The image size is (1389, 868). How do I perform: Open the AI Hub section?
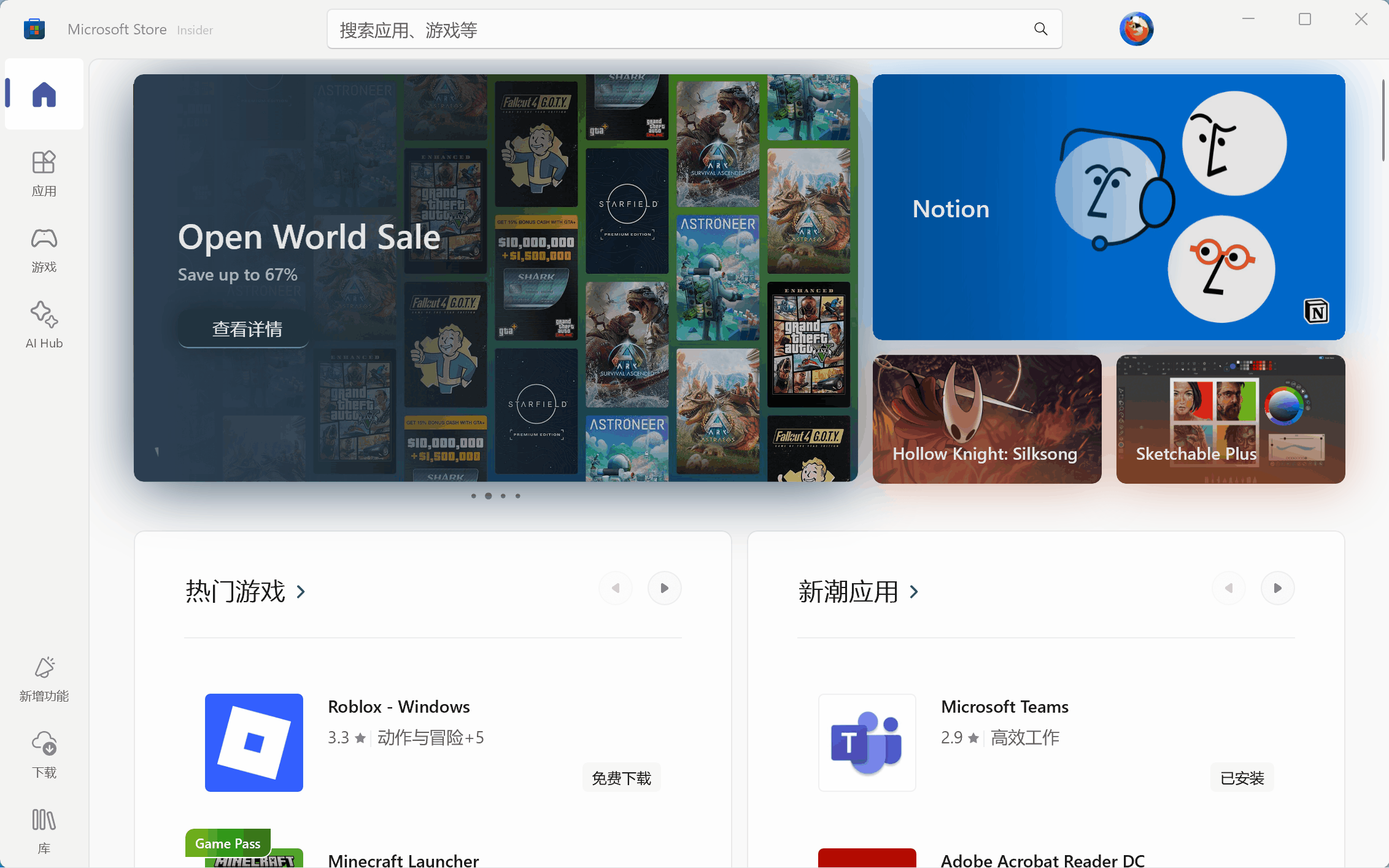(44, 325)
